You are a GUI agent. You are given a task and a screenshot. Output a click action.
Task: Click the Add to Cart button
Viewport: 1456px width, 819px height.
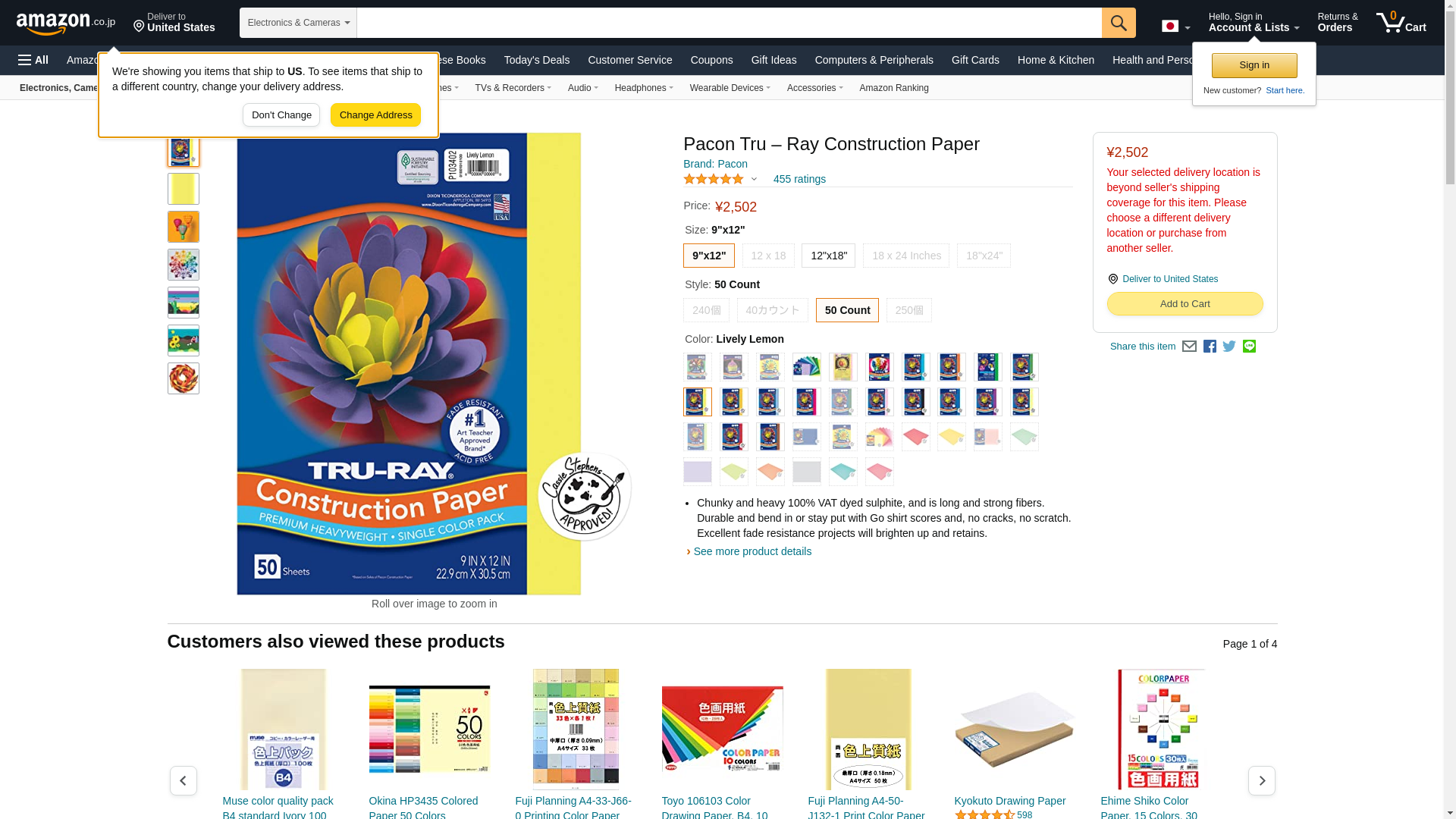(x=1185, y=304)
